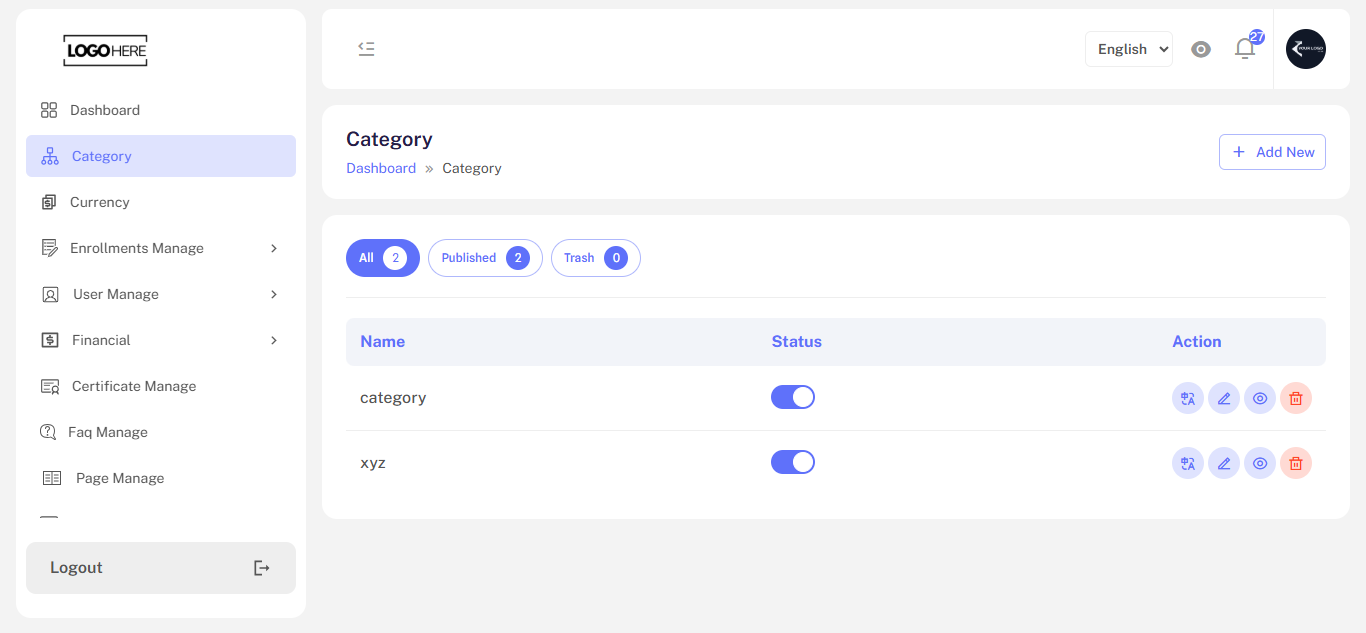
Task: View the xyz category via eye icon
Action: (x=1260, y=464)
